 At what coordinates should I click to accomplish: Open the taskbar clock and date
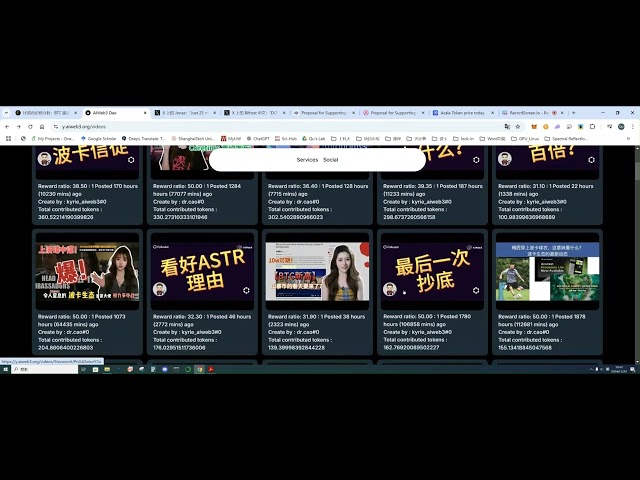coord(619,369)
